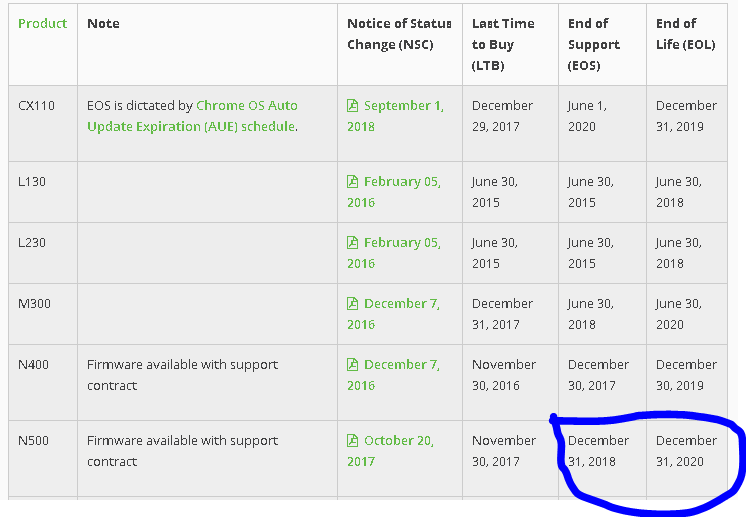The image size is (746, 517).
Task: Click the PDF icon in the L130 row
Action: tap(352, 182)
